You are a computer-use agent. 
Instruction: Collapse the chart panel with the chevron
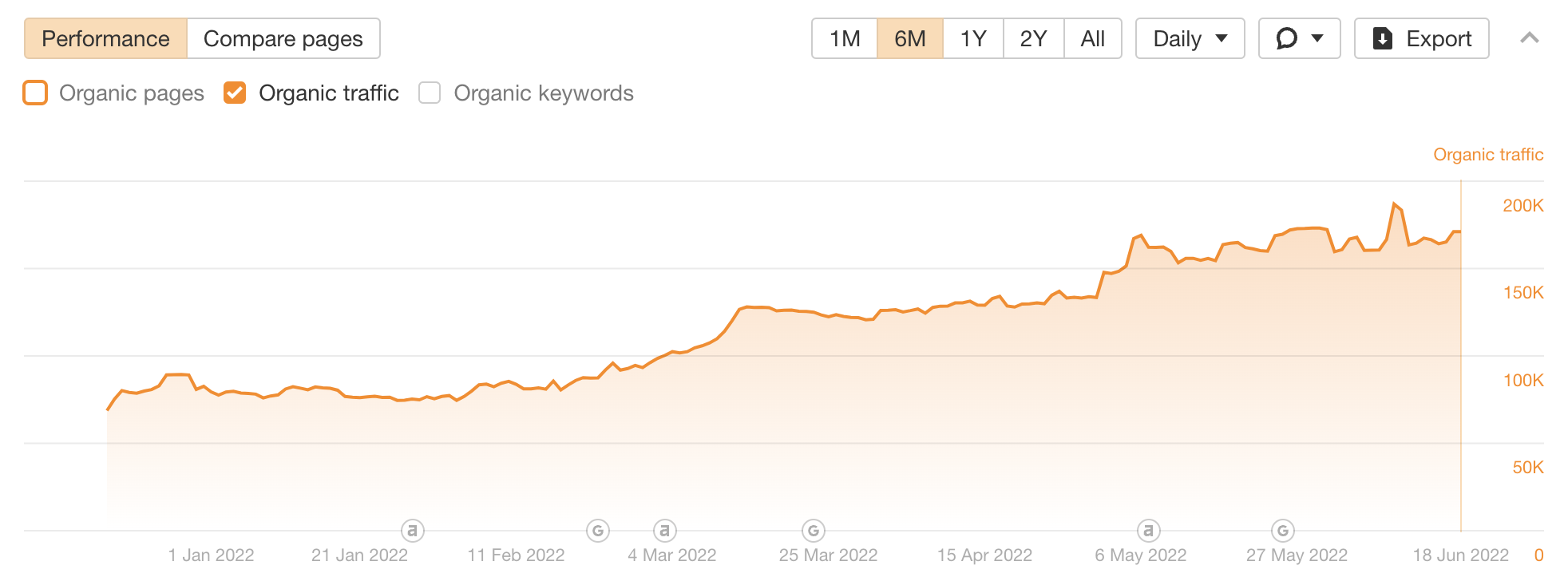1529,38
